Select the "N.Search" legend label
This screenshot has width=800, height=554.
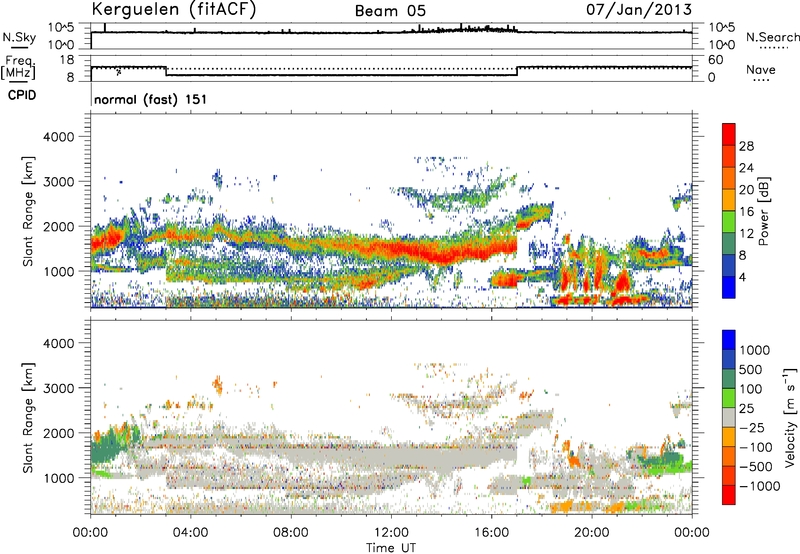pyautogui.click(x=772, y=37)
